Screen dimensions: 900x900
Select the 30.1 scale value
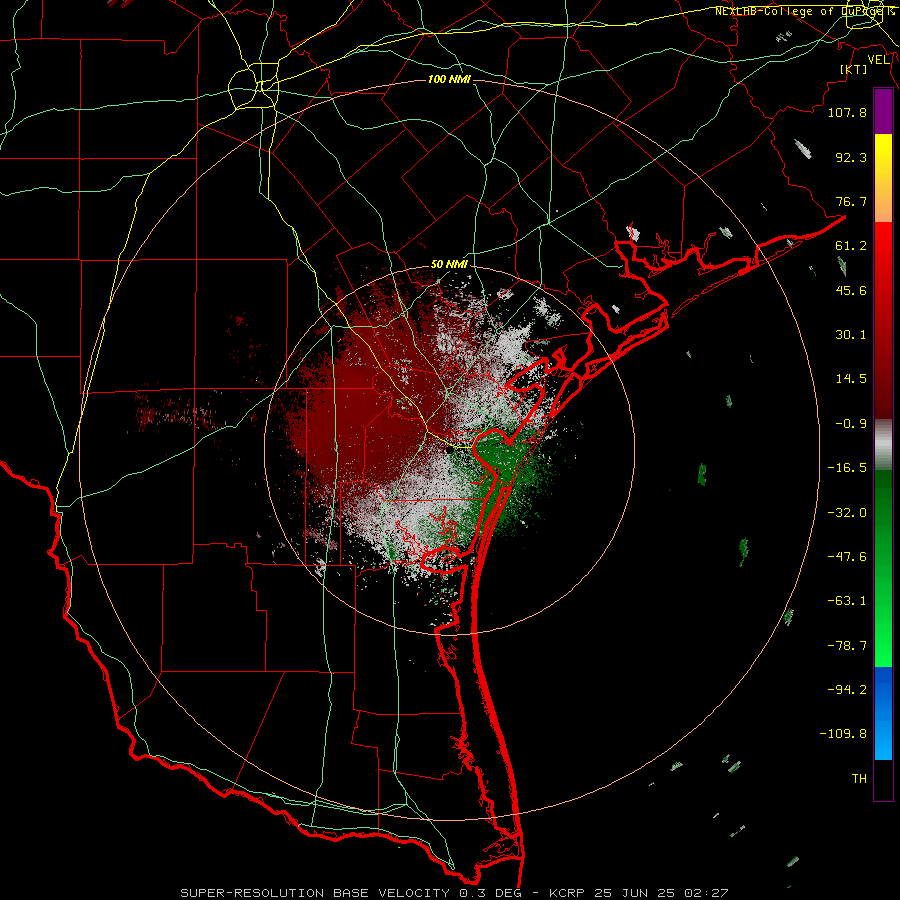click(851, 335)
